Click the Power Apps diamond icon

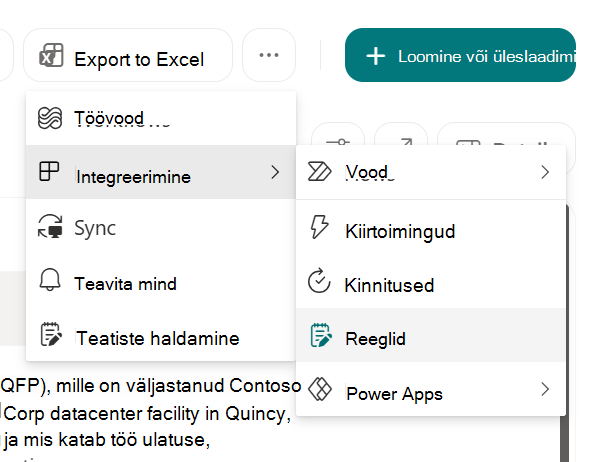(320, 389)
